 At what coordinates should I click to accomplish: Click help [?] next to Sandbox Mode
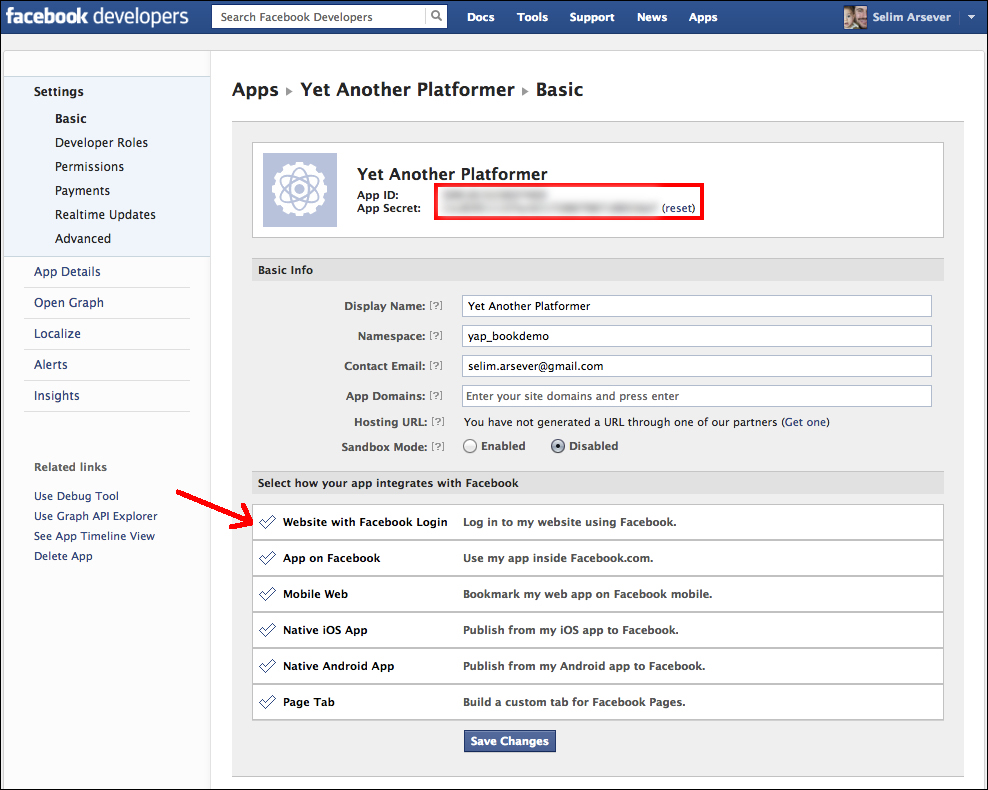pos(438,446)
